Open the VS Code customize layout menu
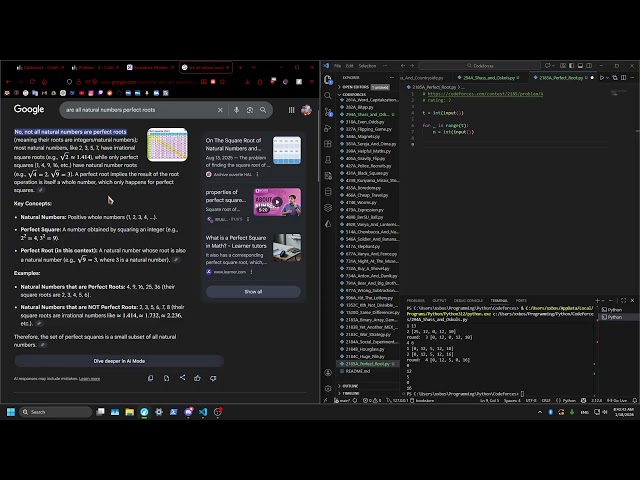Image resolution: width=640 pixels, height=480 pixels. pos(563,65)
